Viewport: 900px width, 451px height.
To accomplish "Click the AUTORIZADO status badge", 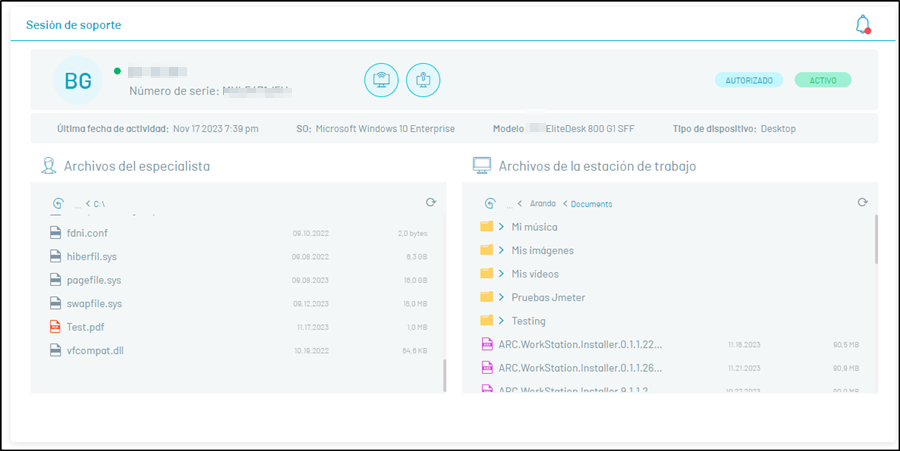I will (x=749, y=80).
